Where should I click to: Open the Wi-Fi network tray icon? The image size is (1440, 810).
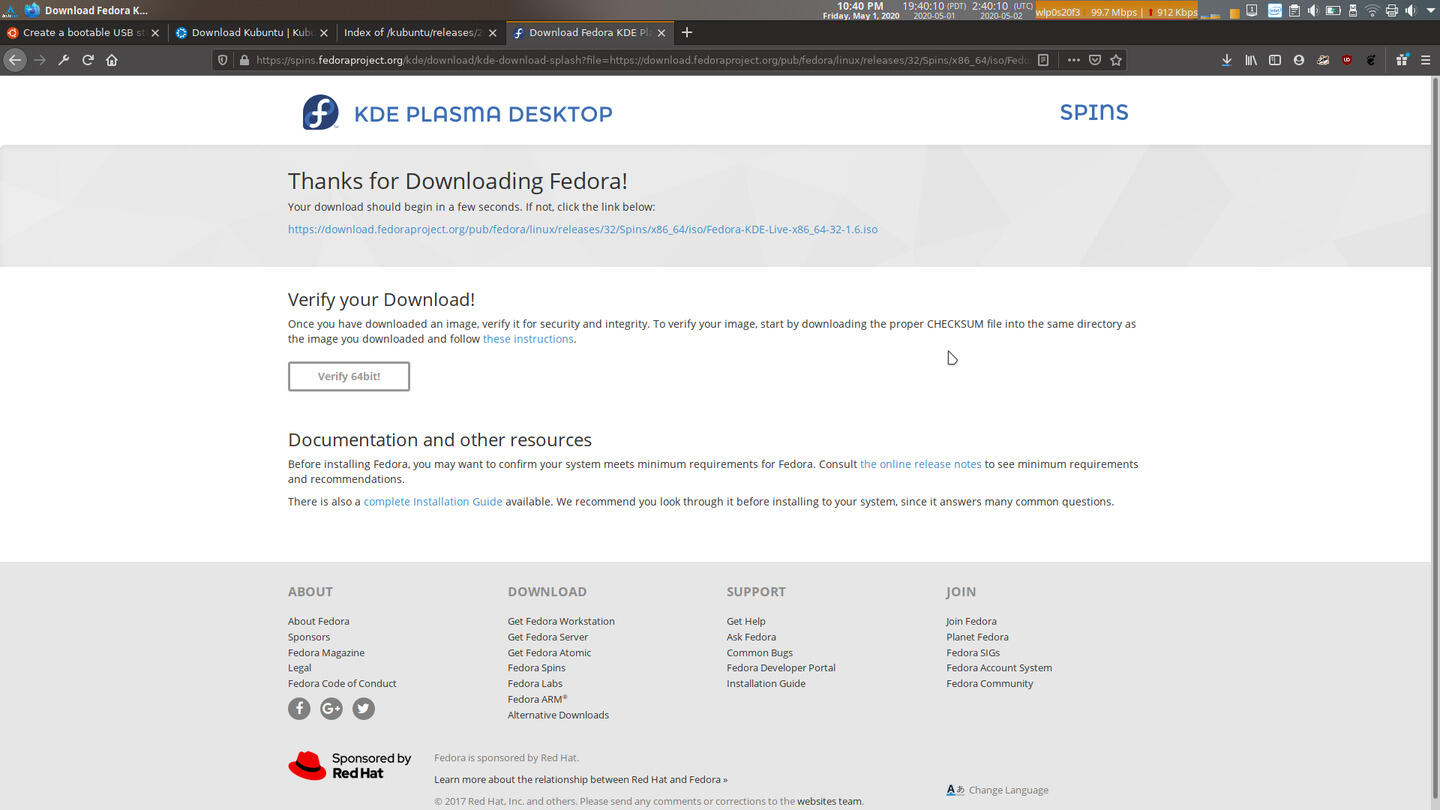click(1372, 11)
